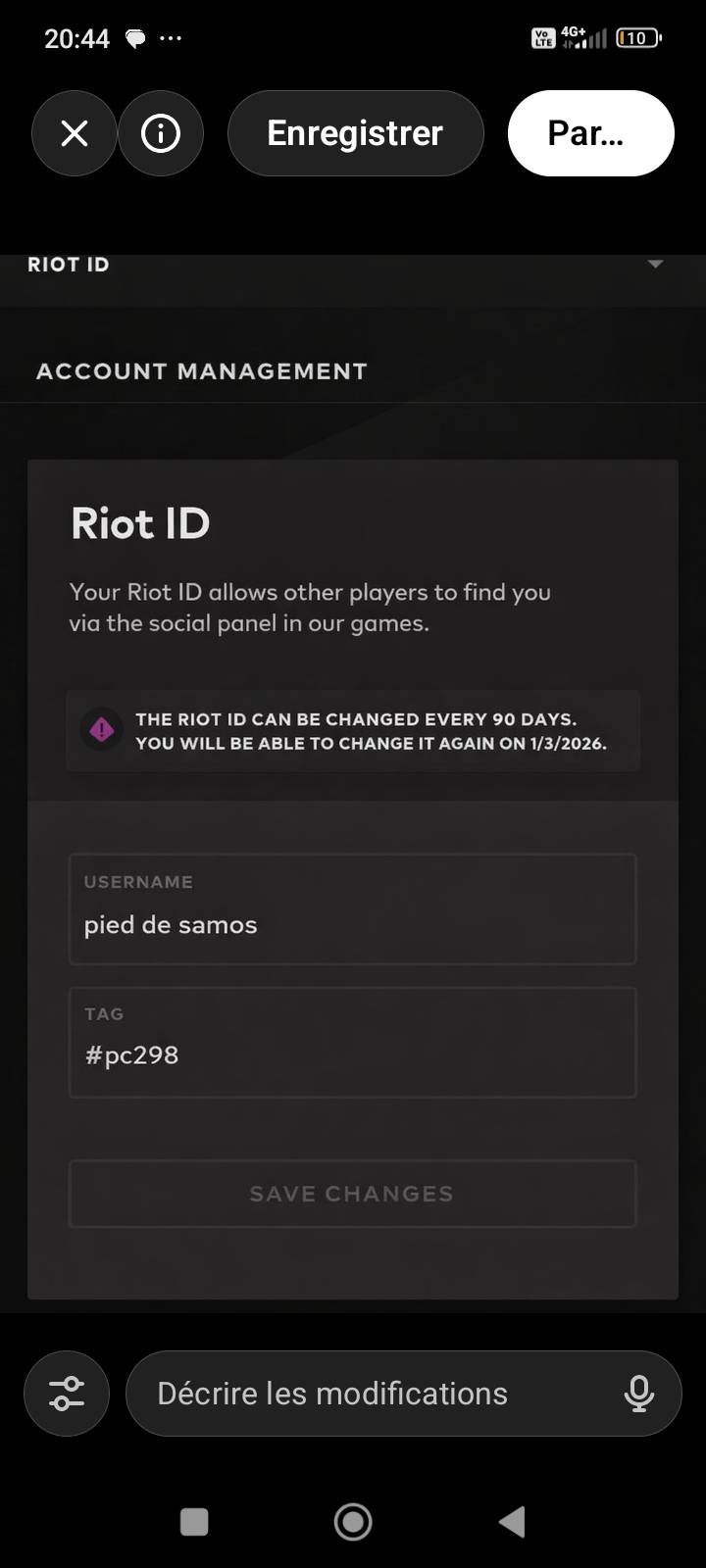Tap the Enregistrer button
Screen dimensions: 706x1568
click(x=355, y=133)
